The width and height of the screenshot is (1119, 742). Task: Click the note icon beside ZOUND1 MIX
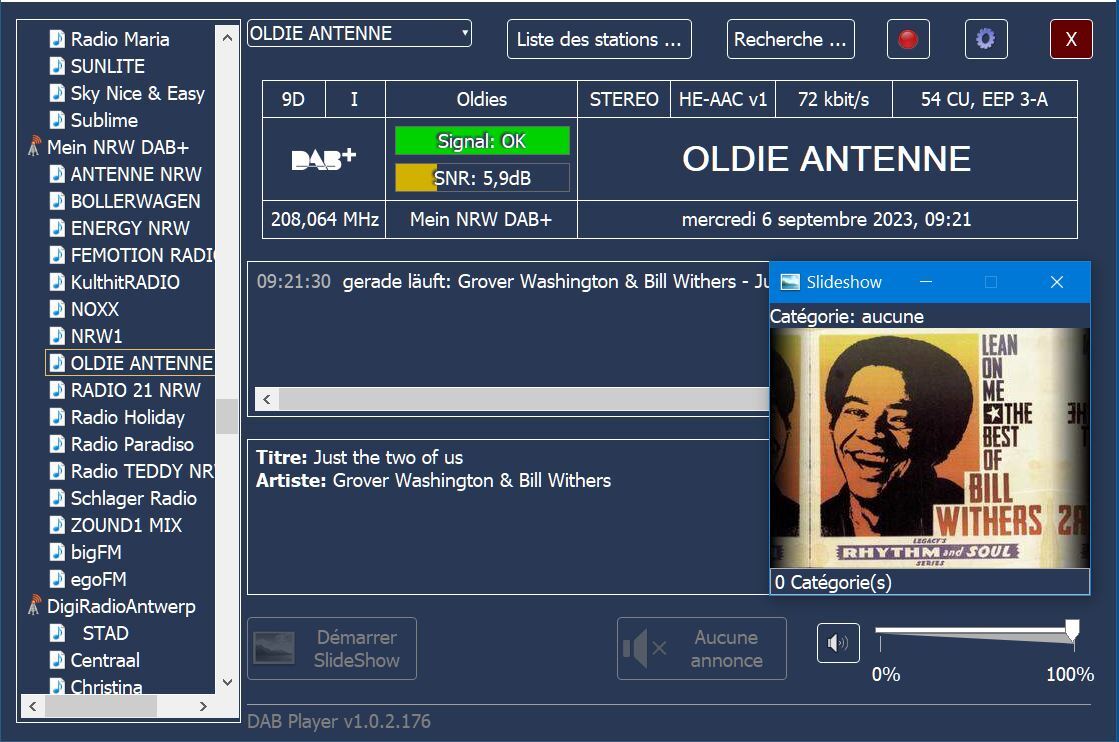pyautogui.click(x=57, y=524)
